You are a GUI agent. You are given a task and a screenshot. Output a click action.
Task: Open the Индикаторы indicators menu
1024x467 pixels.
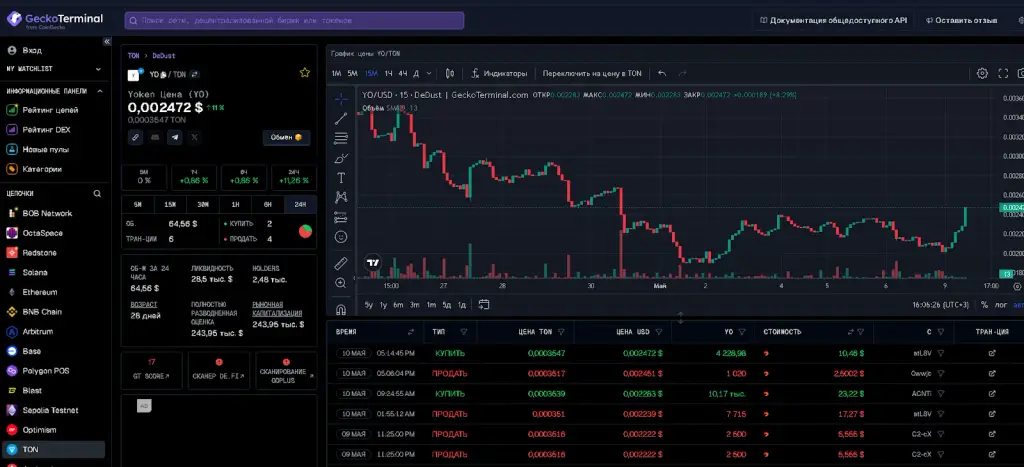point(500,73)
